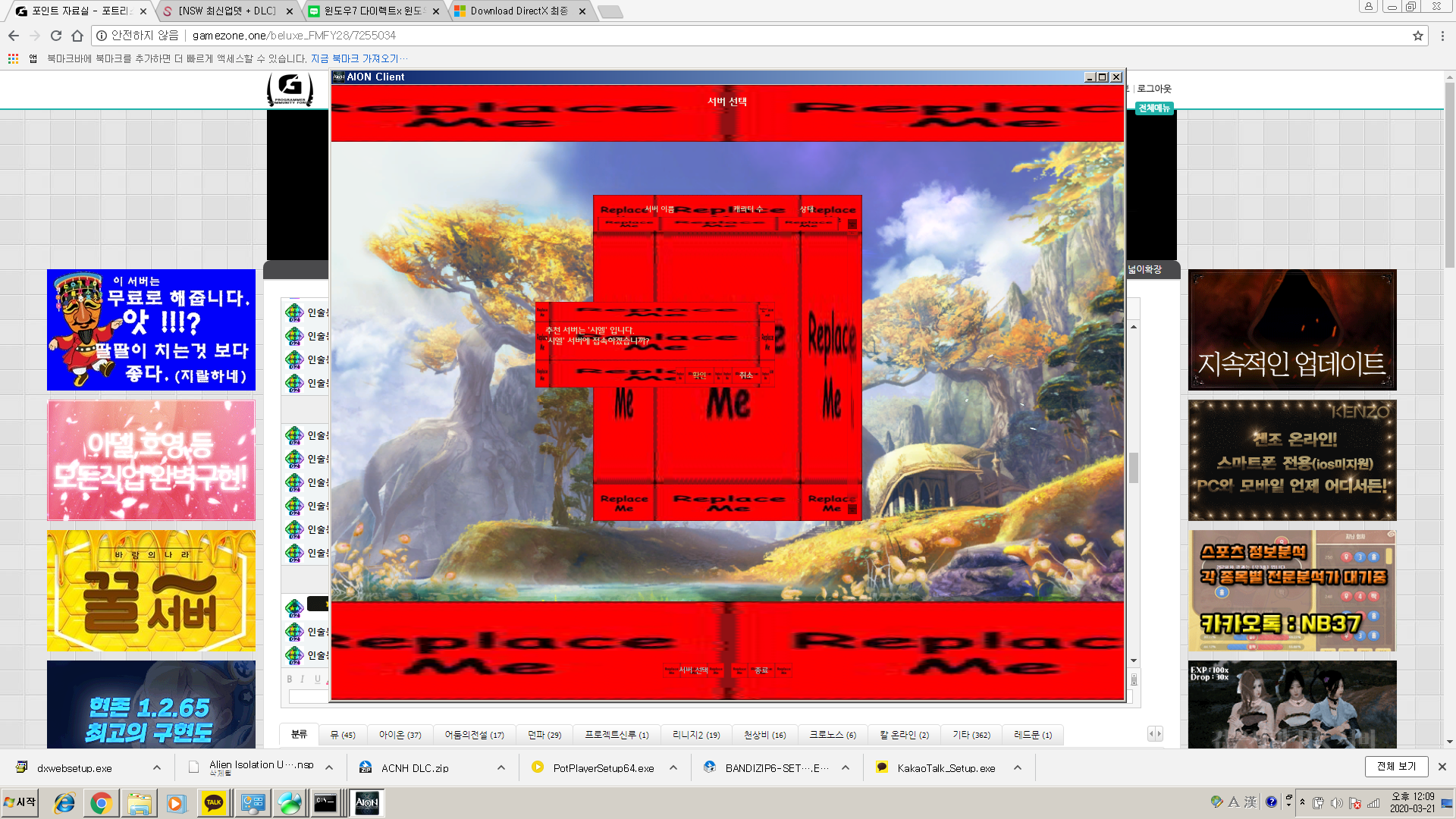Expand PotPlayerSetup64.exe download options
Screen dimensions: 1456x819
click(673, 767)
